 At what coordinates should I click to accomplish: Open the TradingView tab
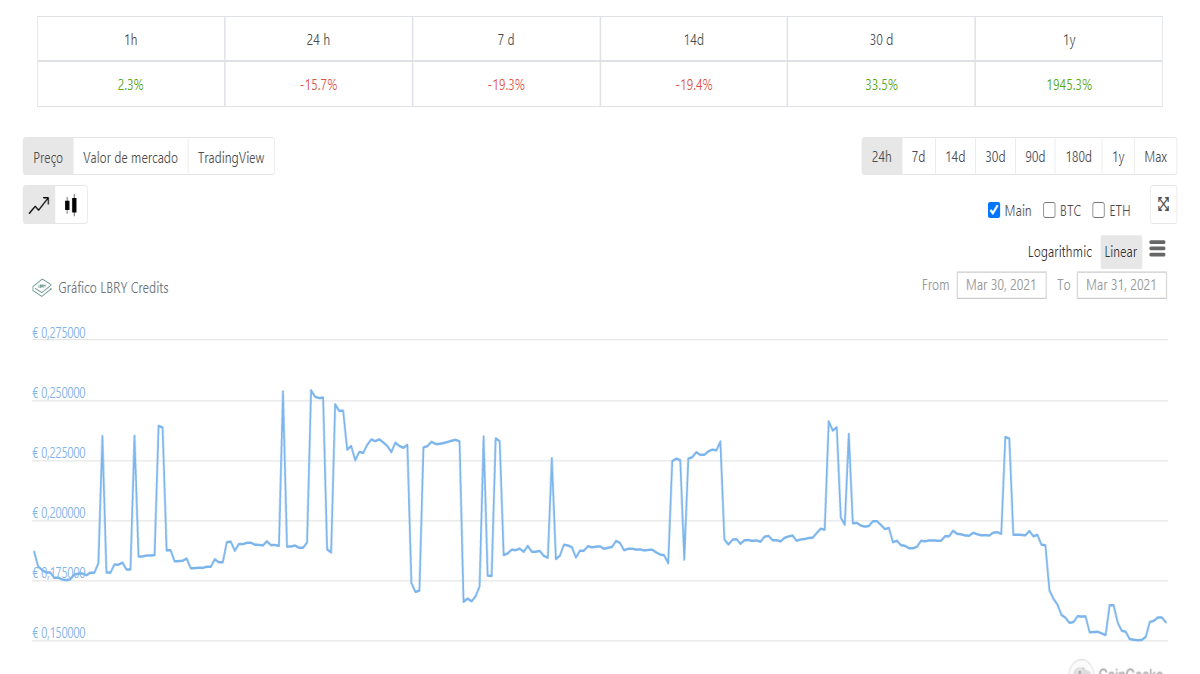(231, 157)
